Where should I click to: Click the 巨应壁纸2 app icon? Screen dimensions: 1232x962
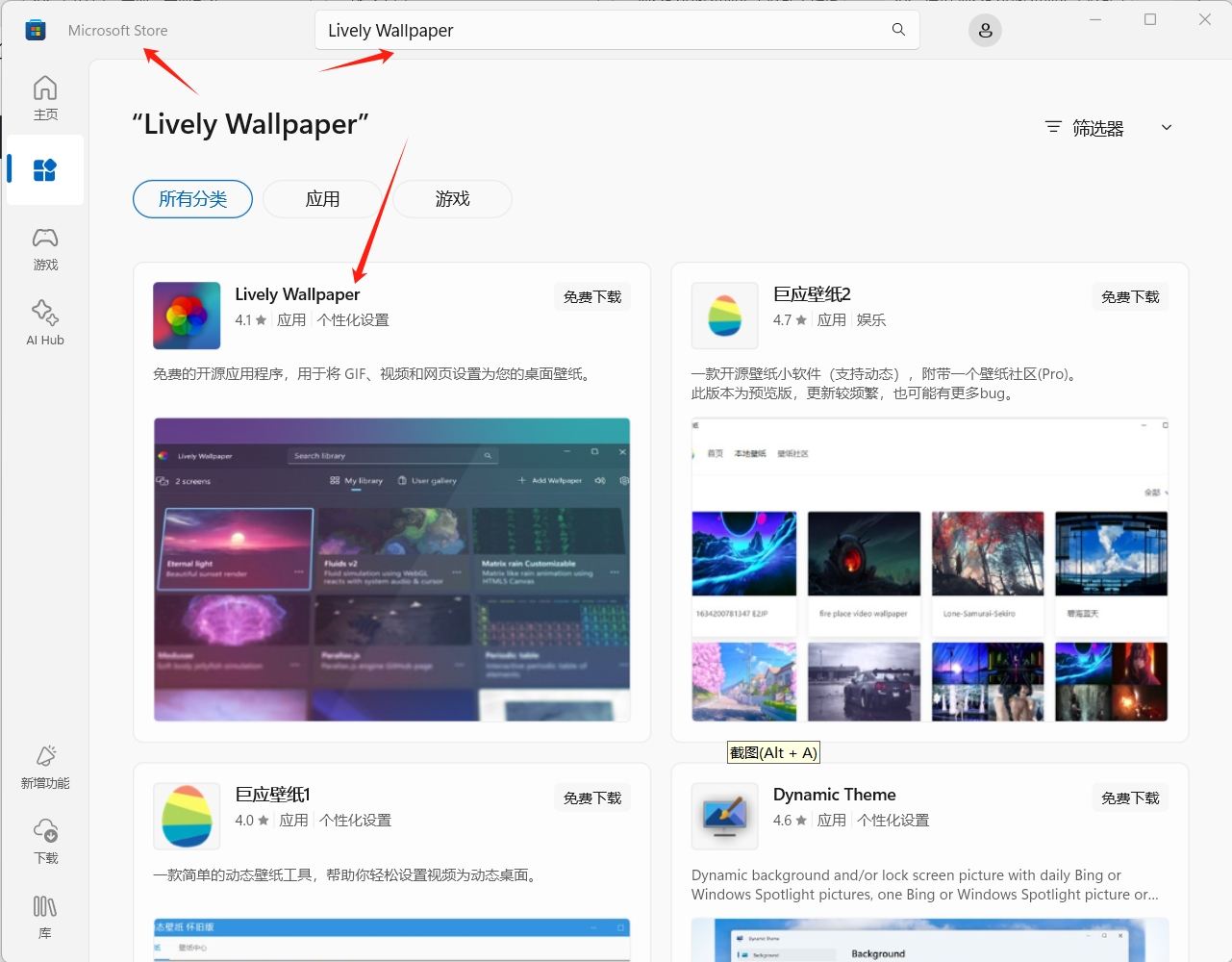(725, 316)
